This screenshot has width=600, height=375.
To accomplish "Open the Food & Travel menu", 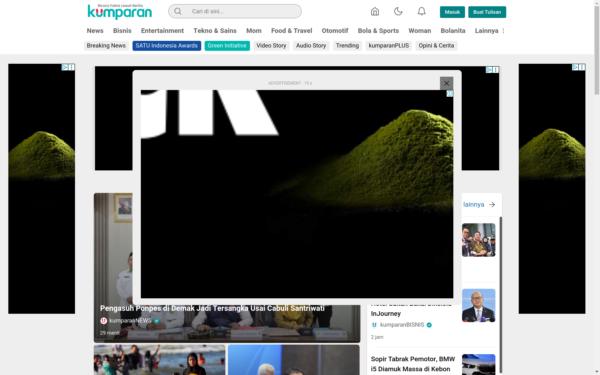I will [292, 31].
